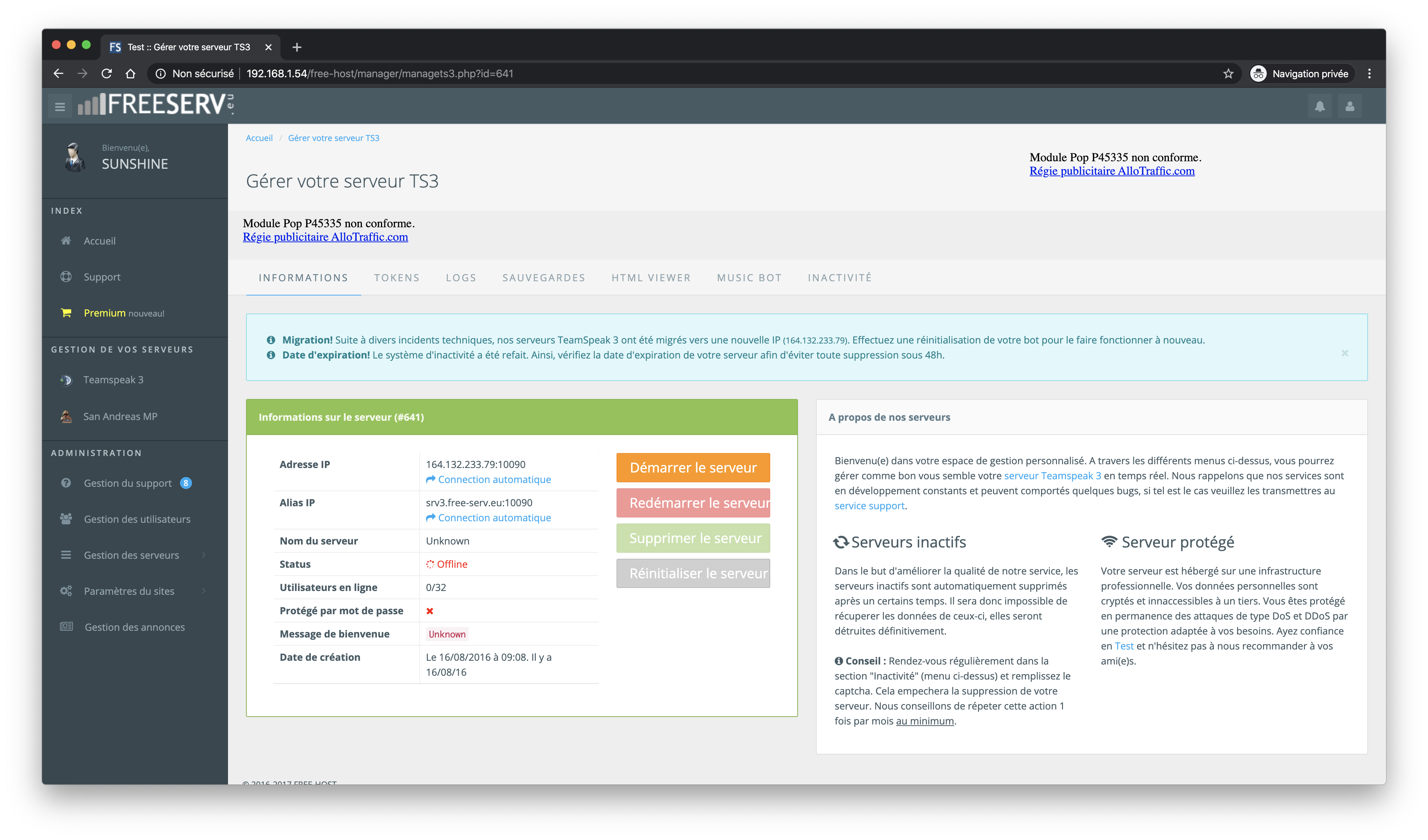Click the Réinitialiser le serveur button
Viewport: 1428px width, 840px height.
pos(693,573)
